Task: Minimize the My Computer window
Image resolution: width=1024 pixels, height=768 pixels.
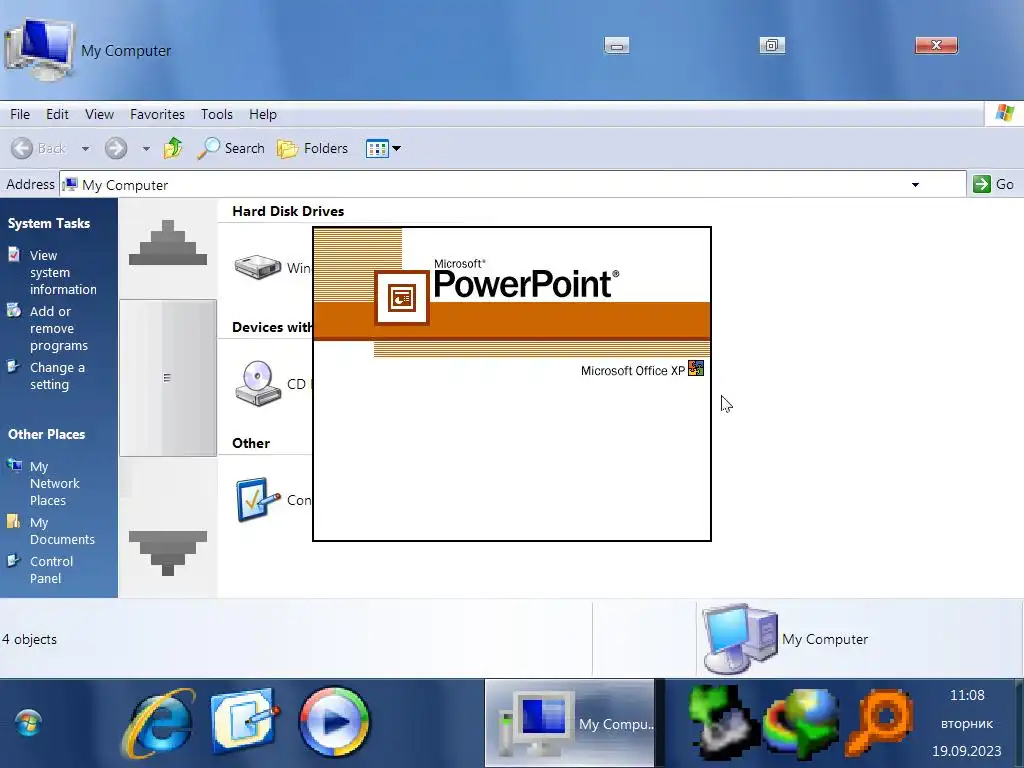Action: pos(616,46)
